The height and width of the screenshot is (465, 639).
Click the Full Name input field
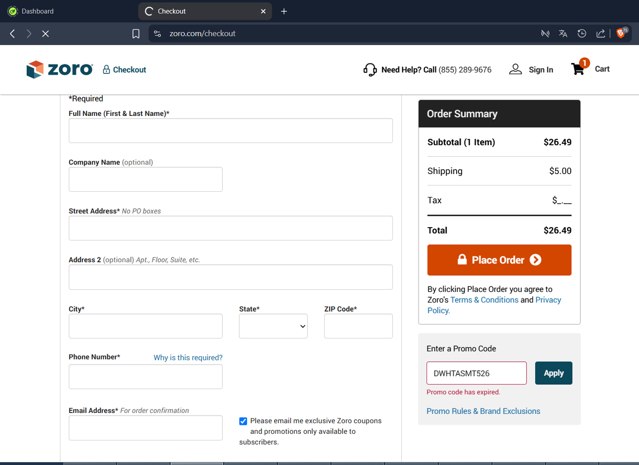tap(230, 131)
